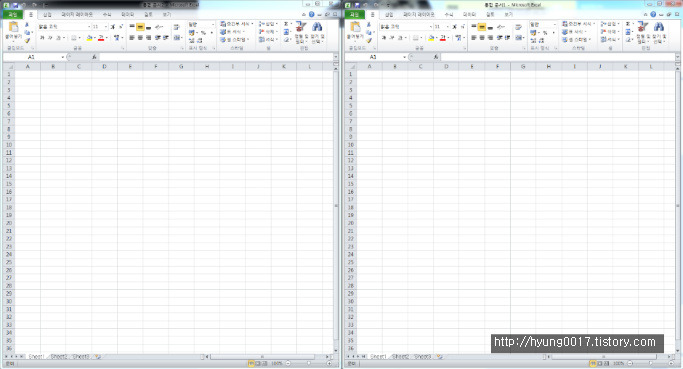Open the number format dropdown in the right window
Image resolution: width=683 pixels, height=369 pixels.
coord(554,24)
